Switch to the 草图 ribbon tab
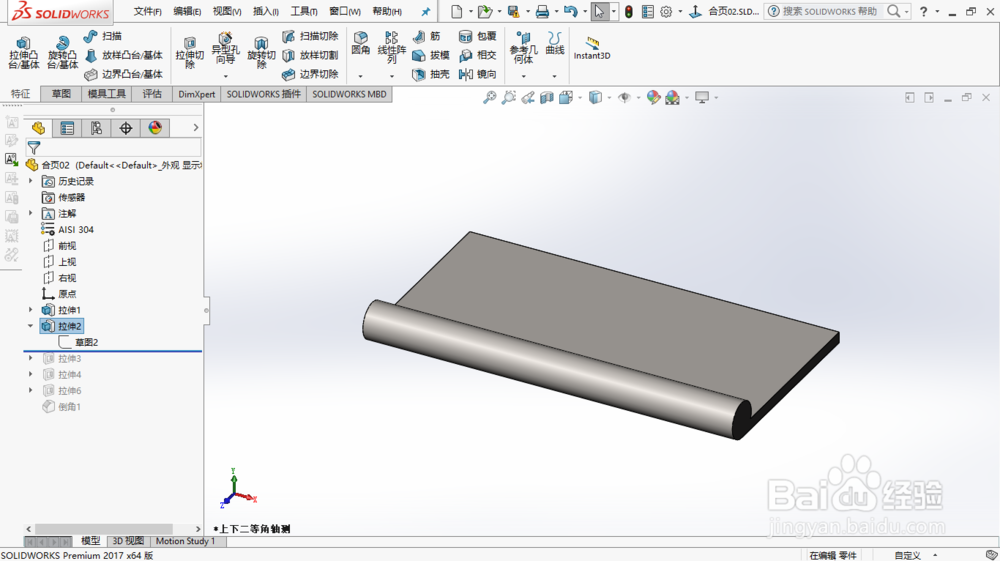 [x=61, y=94]
